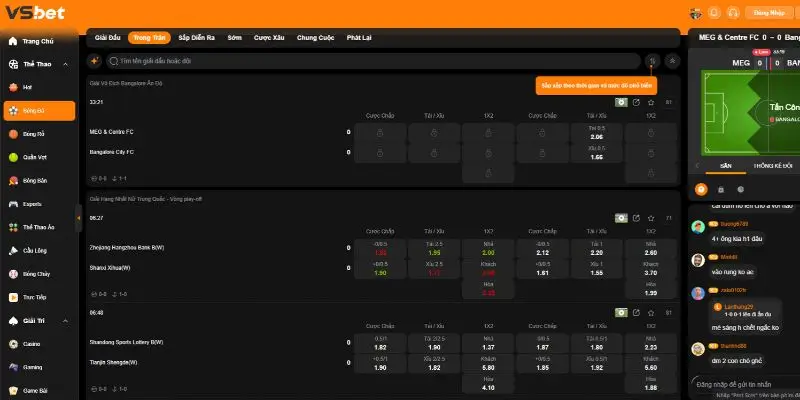Open customer support headset icon
The width and height of the screenshot is (800, 400).
click(x=733, y=13)
